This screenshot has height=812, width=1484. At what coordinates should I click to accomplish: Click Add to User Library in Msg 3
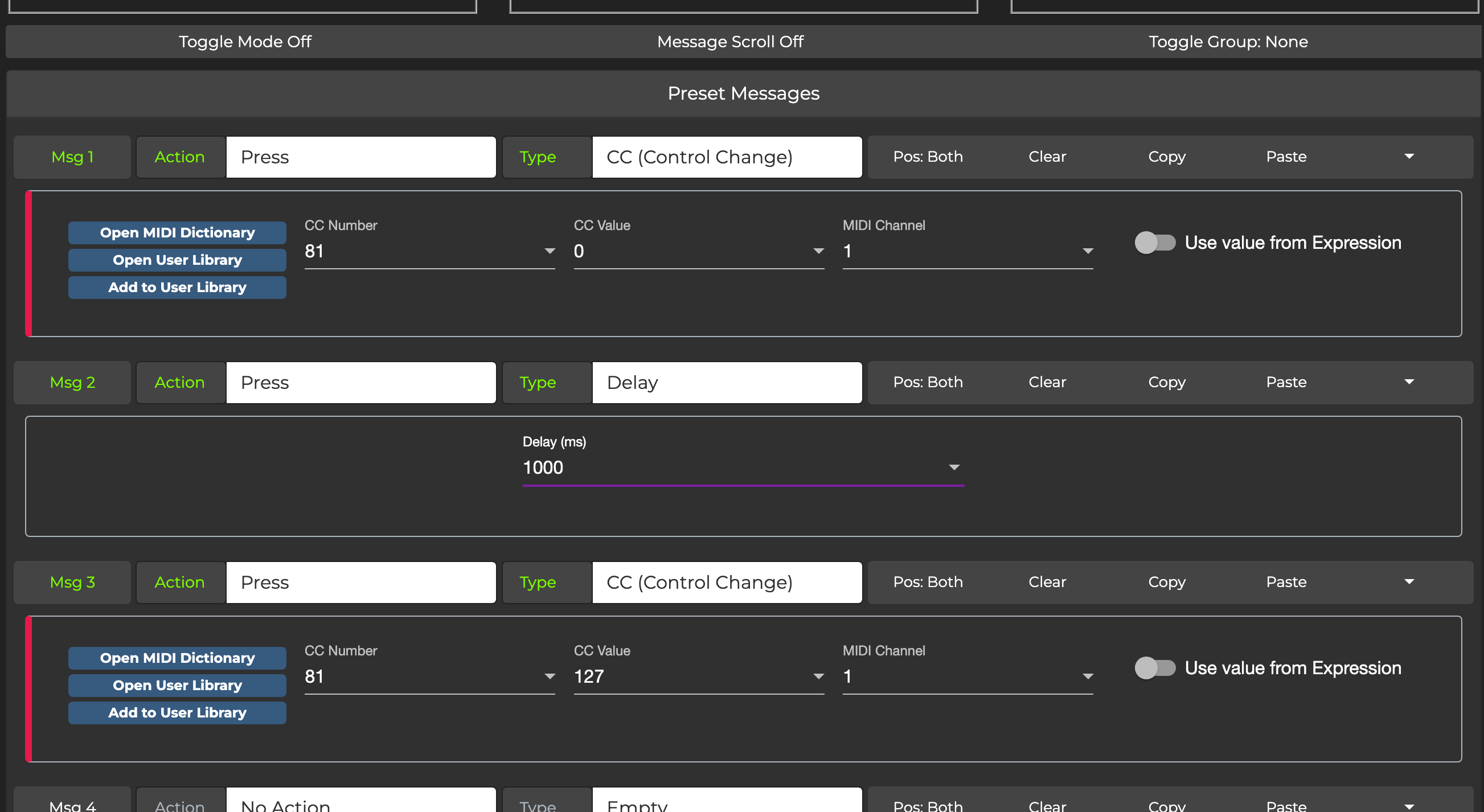[177, 713]
